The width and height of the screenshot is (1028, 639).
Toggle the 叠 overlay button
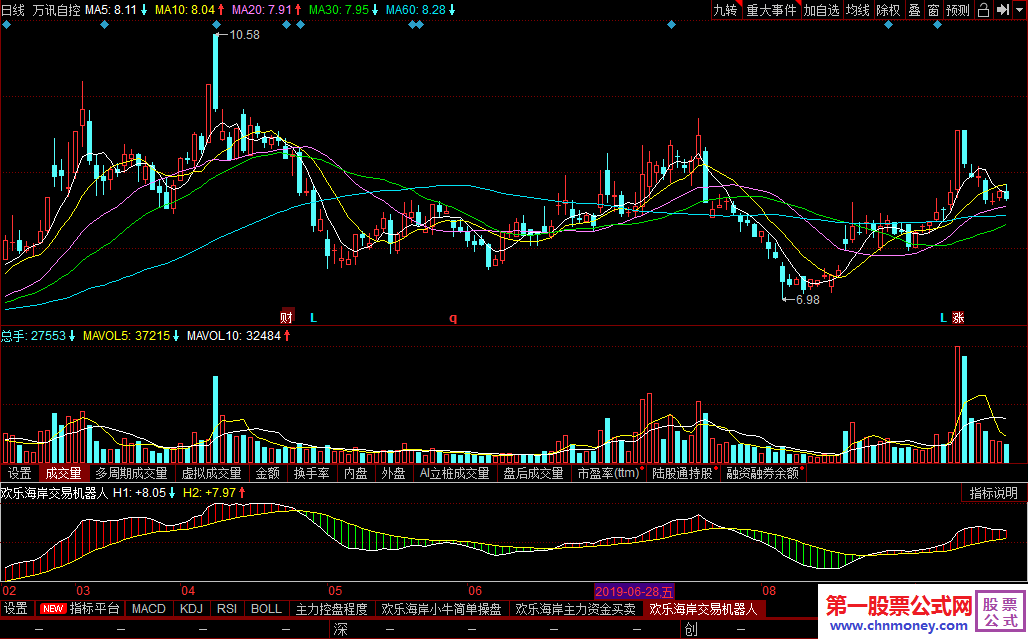(x=915, y=10)
